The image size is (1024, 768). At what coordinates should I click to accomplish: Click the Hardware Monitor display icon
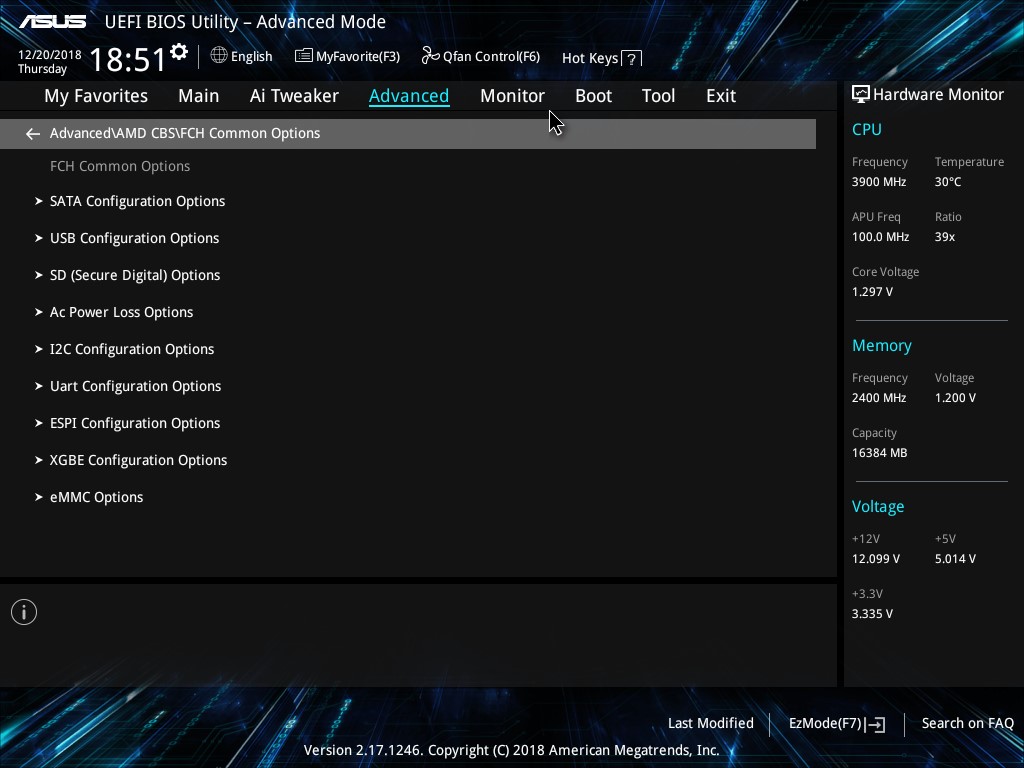(861, 94)
